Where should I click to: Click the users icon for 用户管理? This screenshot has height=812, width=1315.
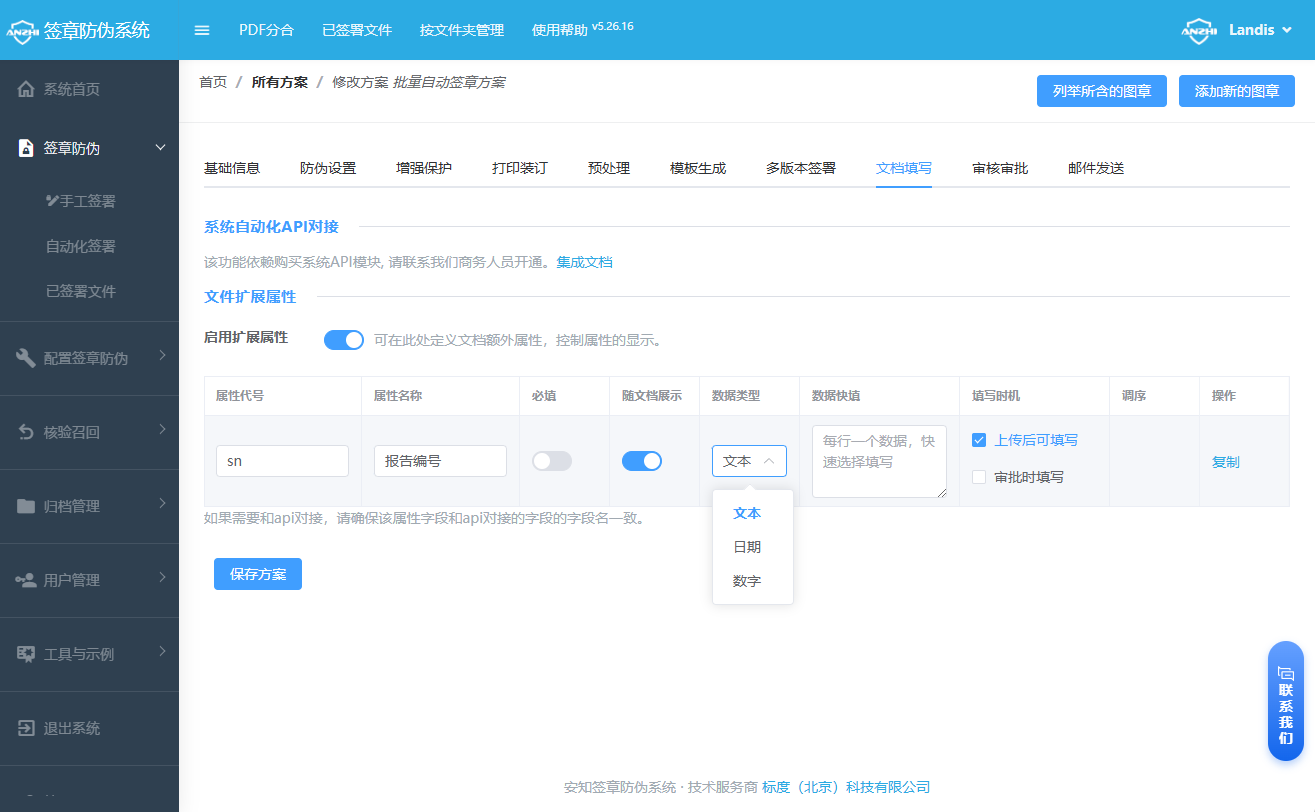point(27,580)
